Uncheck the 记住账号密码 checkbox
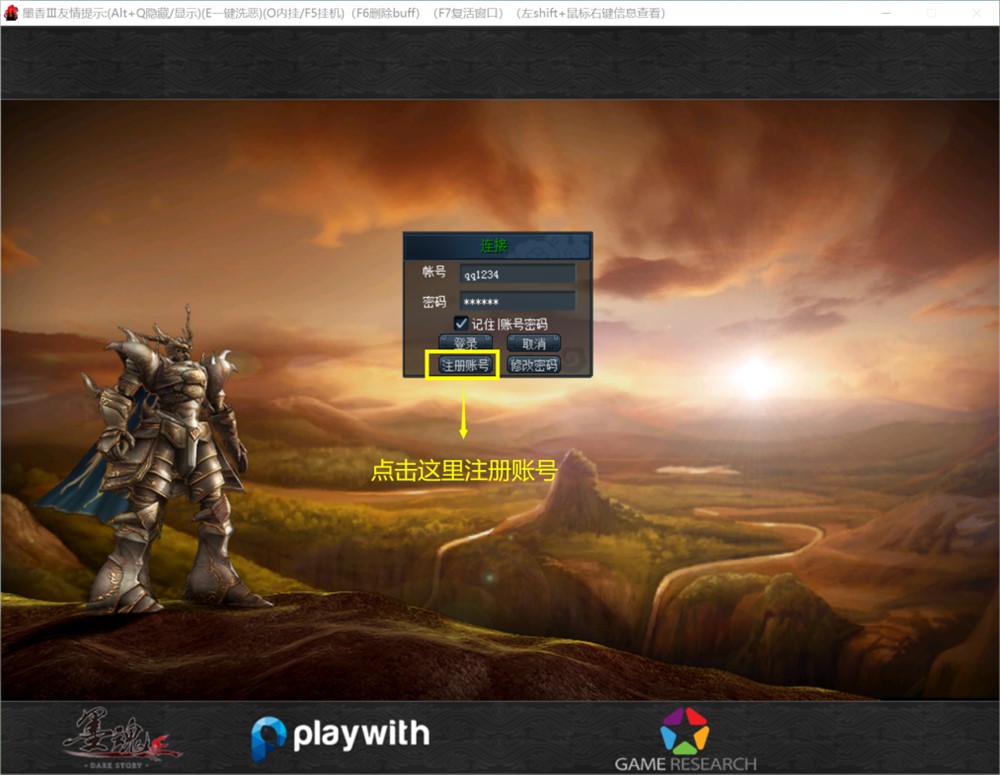This screenshot has height=775, width=1000. click(461, 323)
